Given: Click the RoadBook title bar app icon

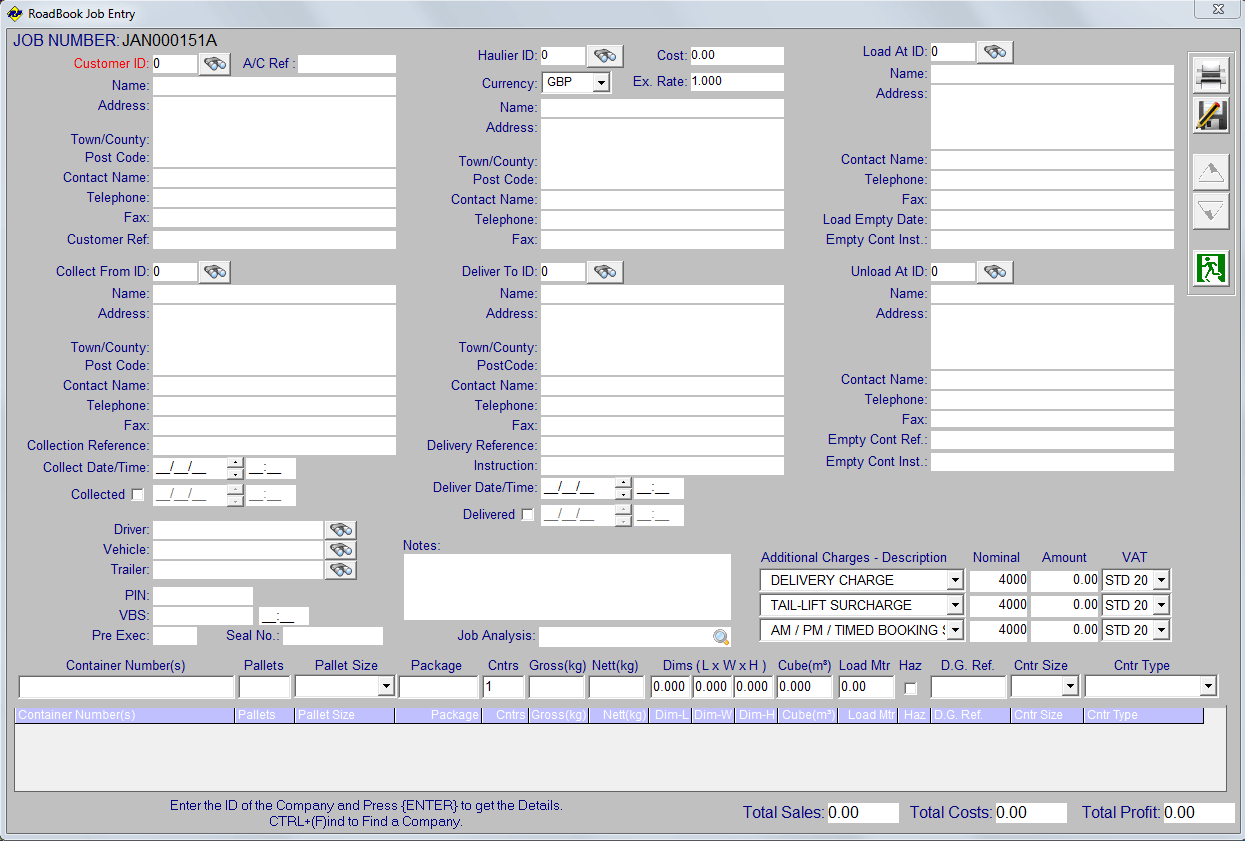Looking at the screenshot, I should [15, 14].
